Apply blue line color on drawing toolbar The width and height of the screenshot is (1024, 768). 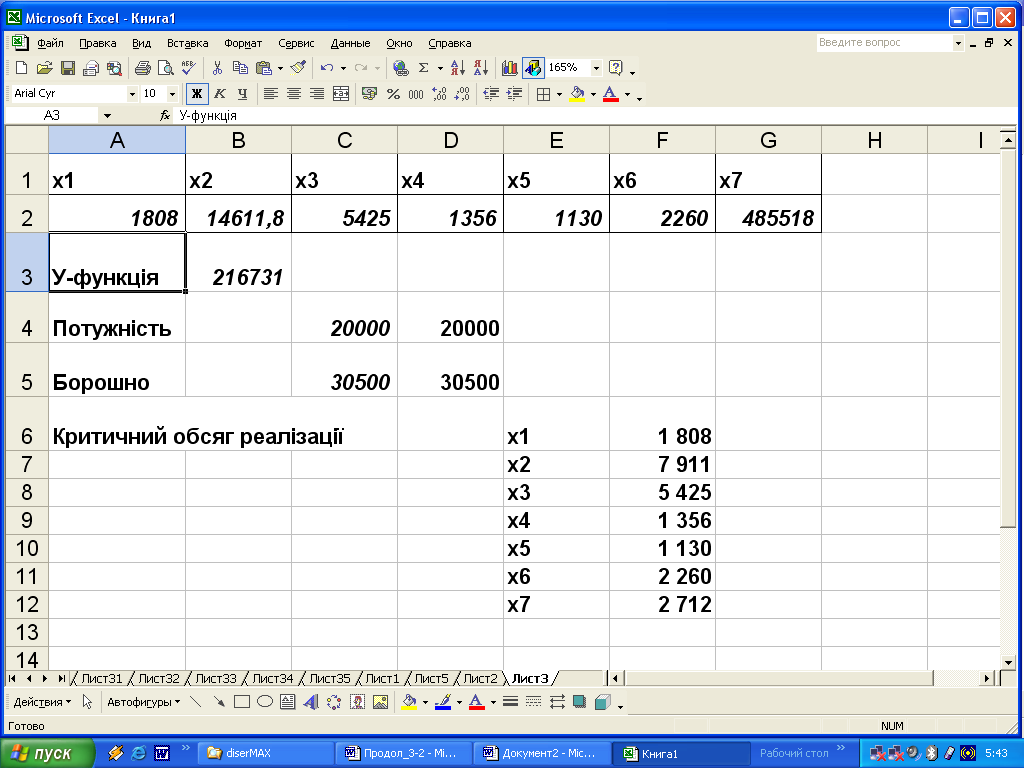[x=443, y=702]
